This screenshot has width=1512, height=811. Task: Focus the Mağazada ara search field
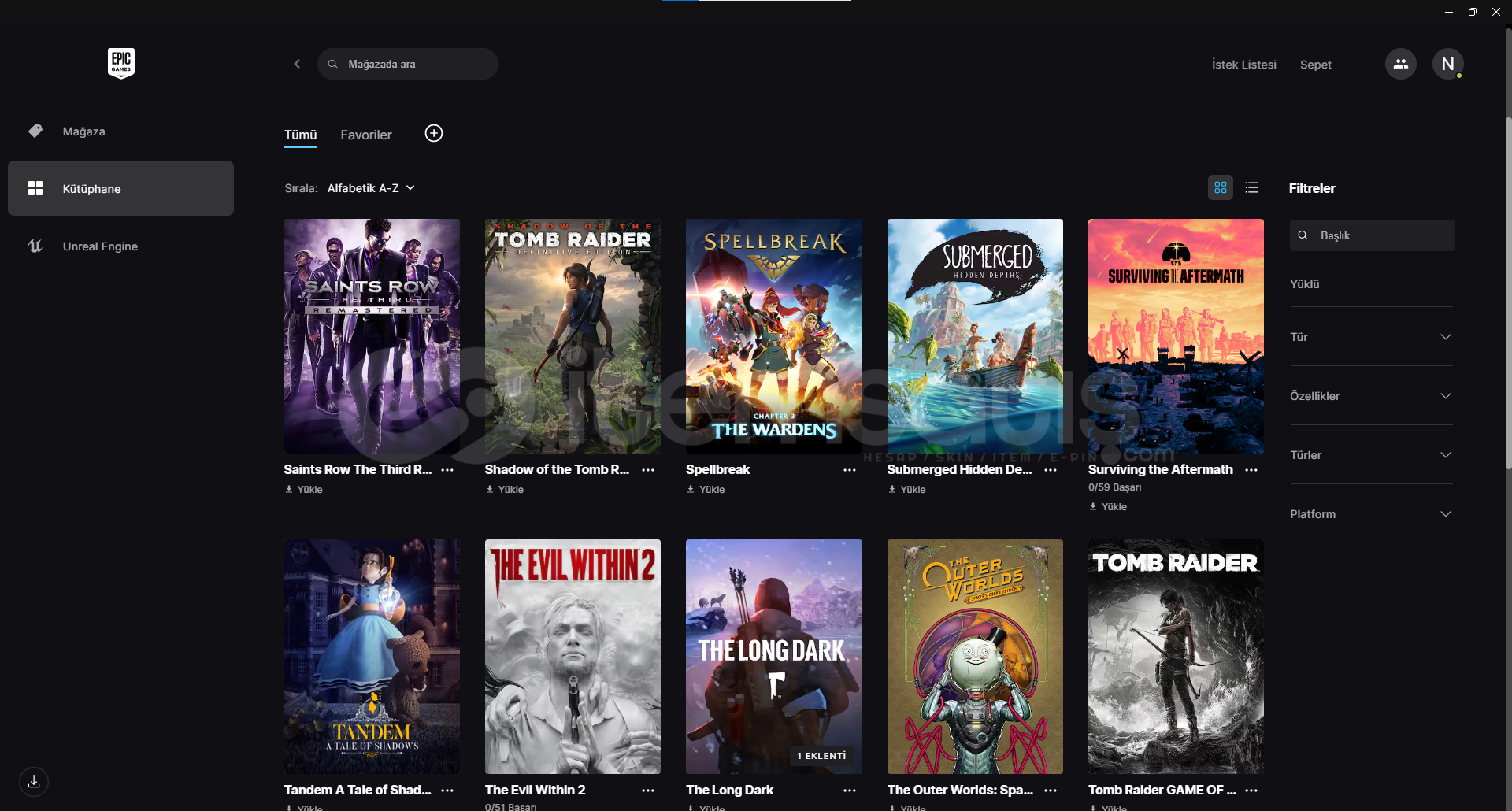tap(408, 64)
